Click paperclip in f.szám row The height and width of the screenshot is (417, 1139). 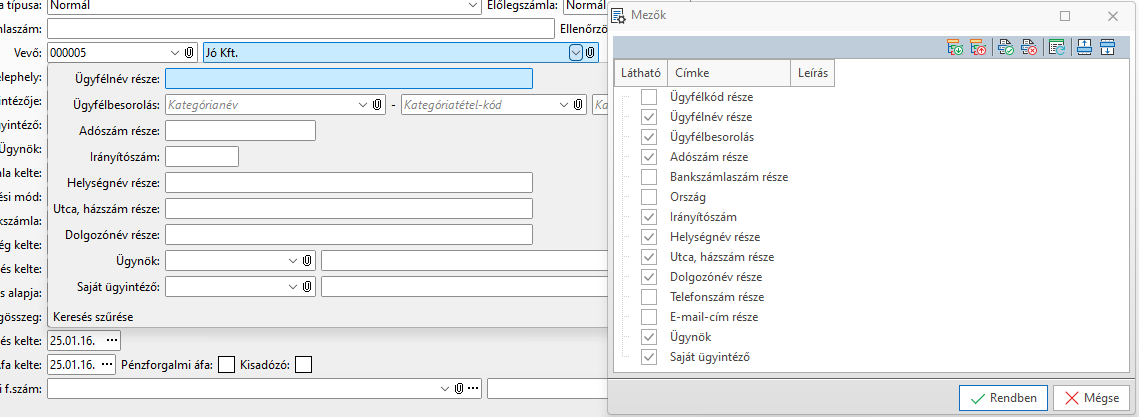point(459,389)
